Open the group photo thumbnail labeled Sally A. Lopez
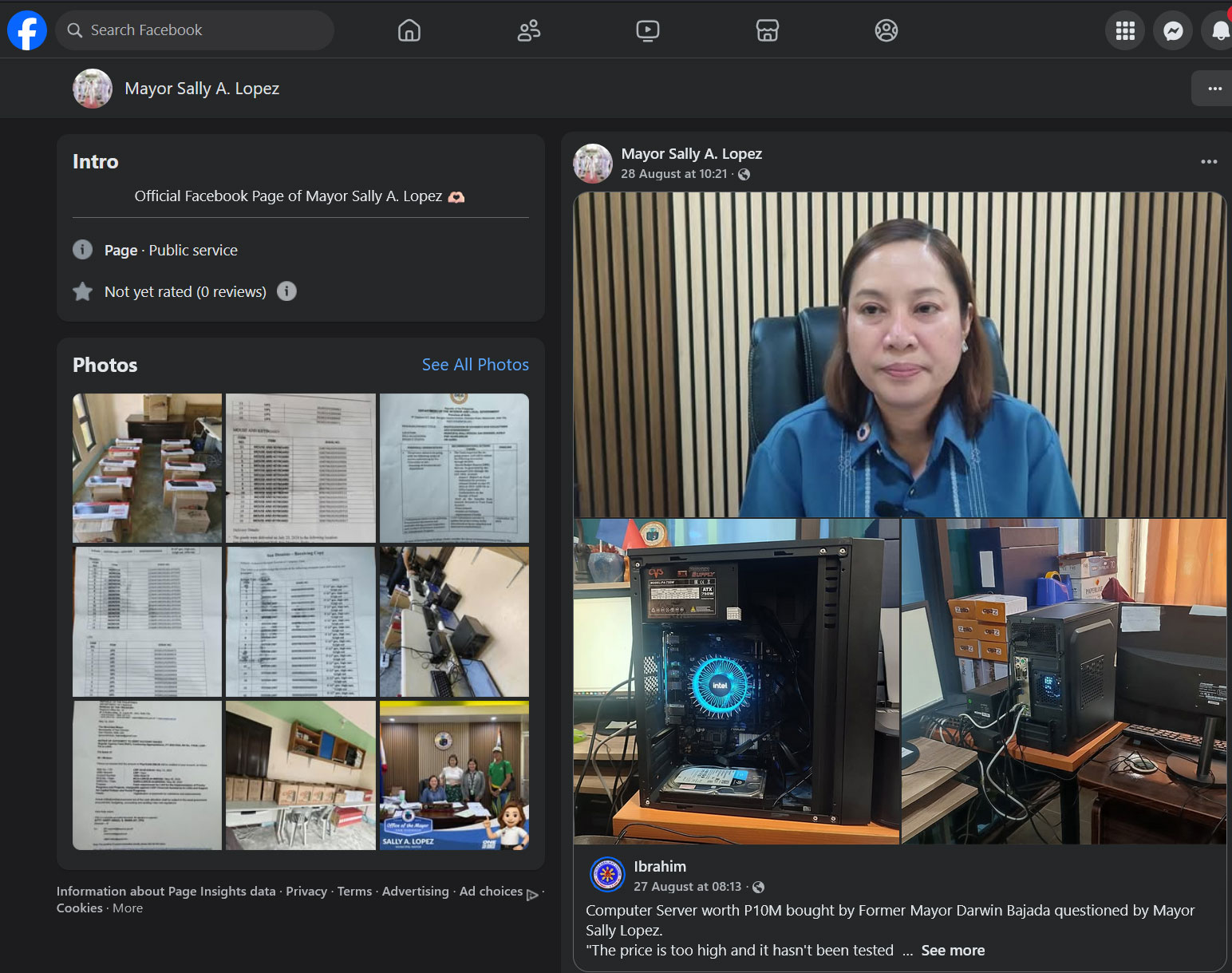The height and width of the screenshot is (973, 1232). coord(454,775)
